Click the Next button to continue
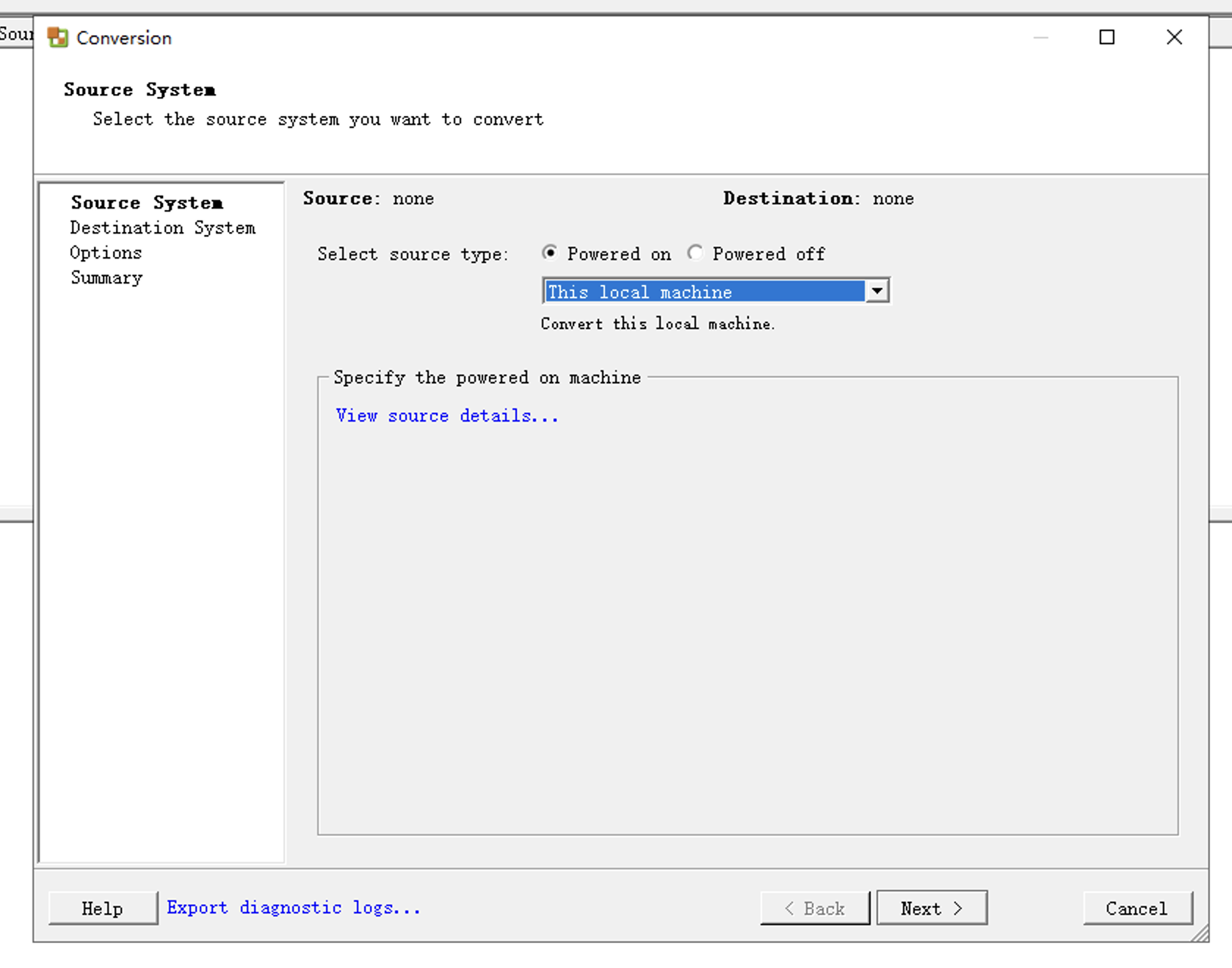The height and width of the screenshot is (968, 1232). pos(932,908)
